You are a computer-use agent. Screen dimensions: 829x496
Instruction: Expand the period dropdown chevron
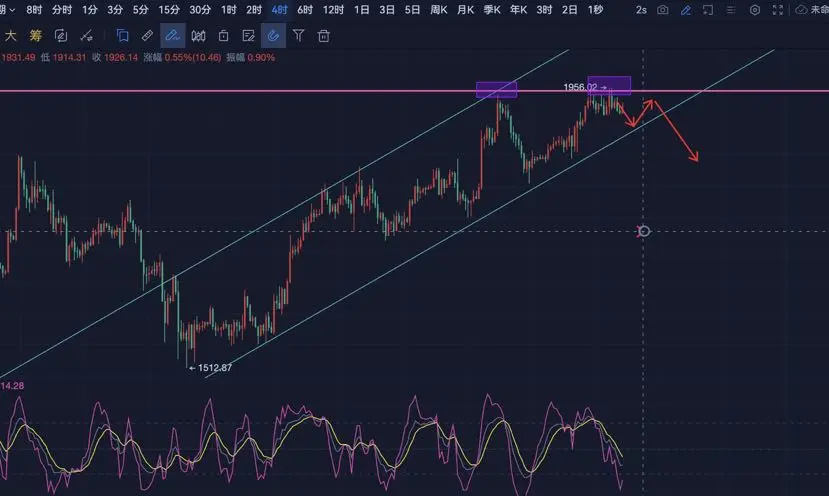click(12, 10)
